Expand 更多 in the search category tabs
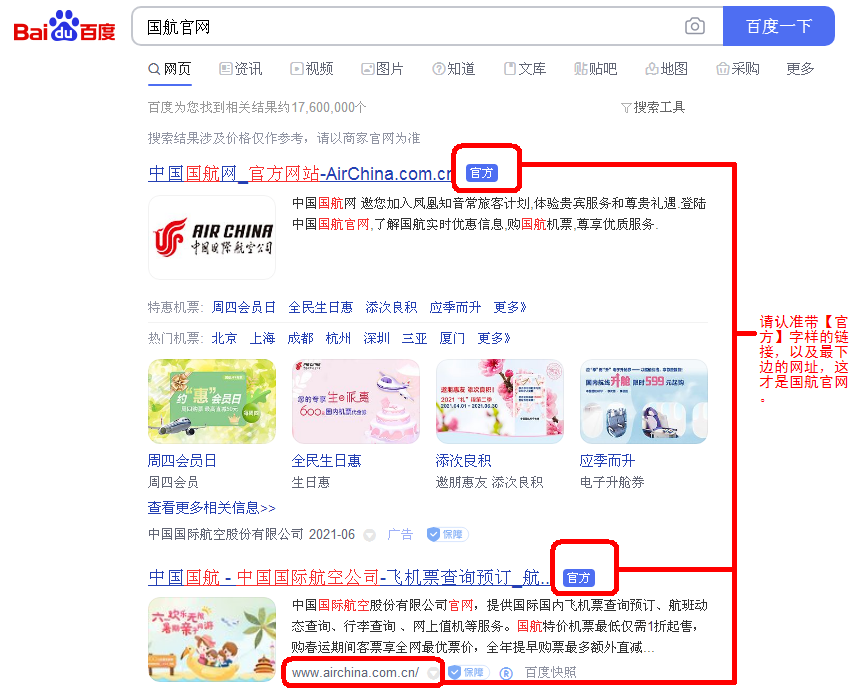Viewport: 868px width, 697px height. (x=800, y=69)
